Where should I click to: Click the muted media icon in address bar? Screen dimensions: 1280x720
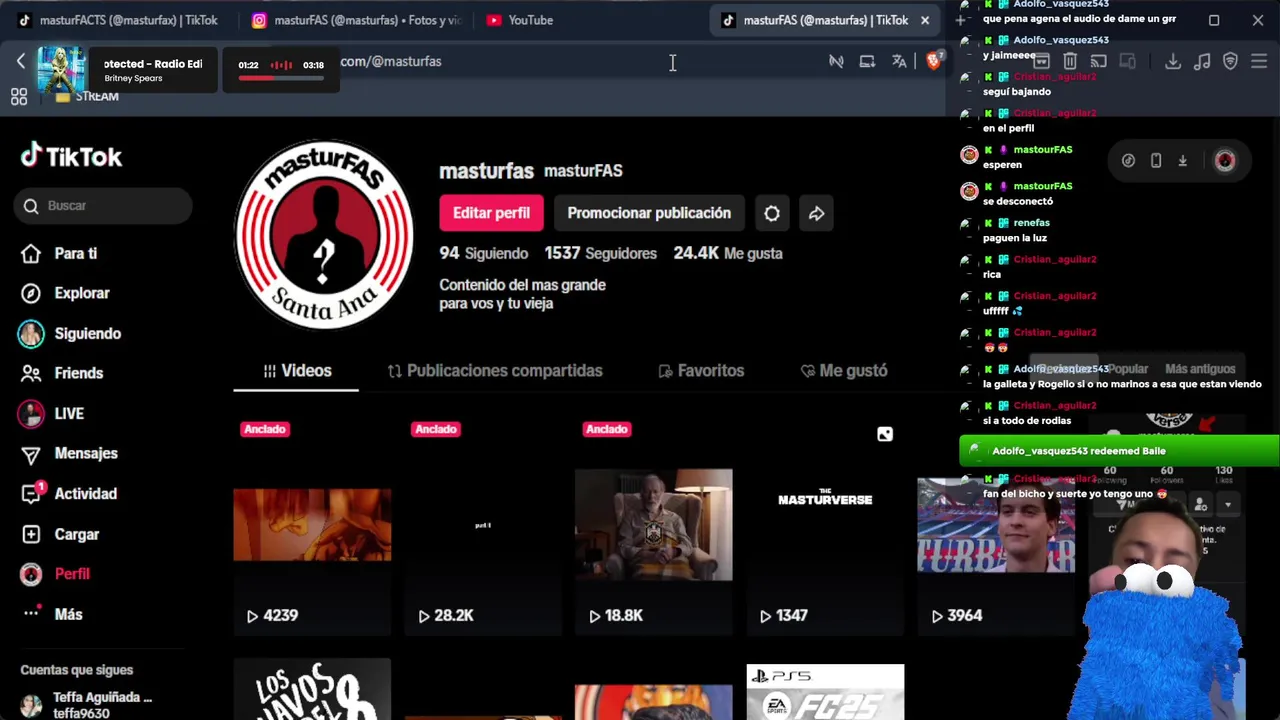point(836,61)
